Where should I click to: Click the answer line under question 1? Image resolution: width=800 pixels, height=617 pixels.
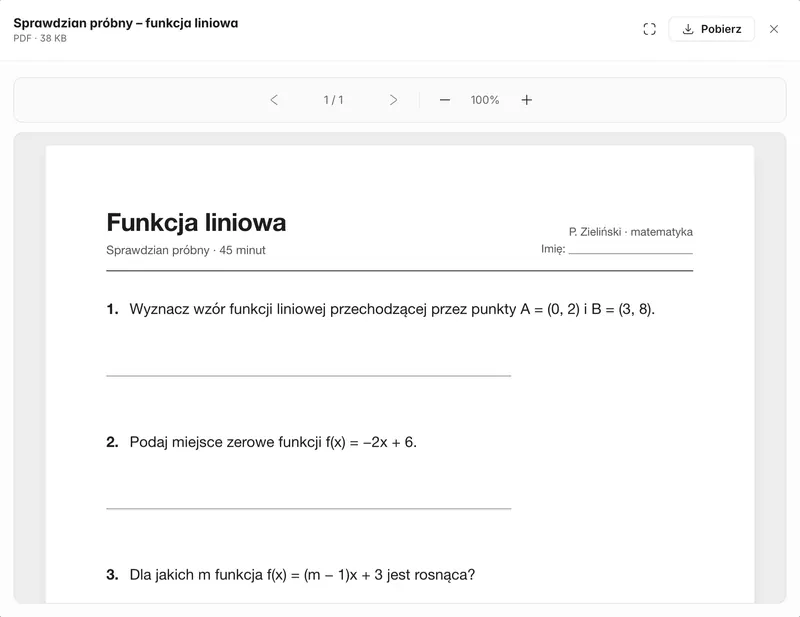309,376
